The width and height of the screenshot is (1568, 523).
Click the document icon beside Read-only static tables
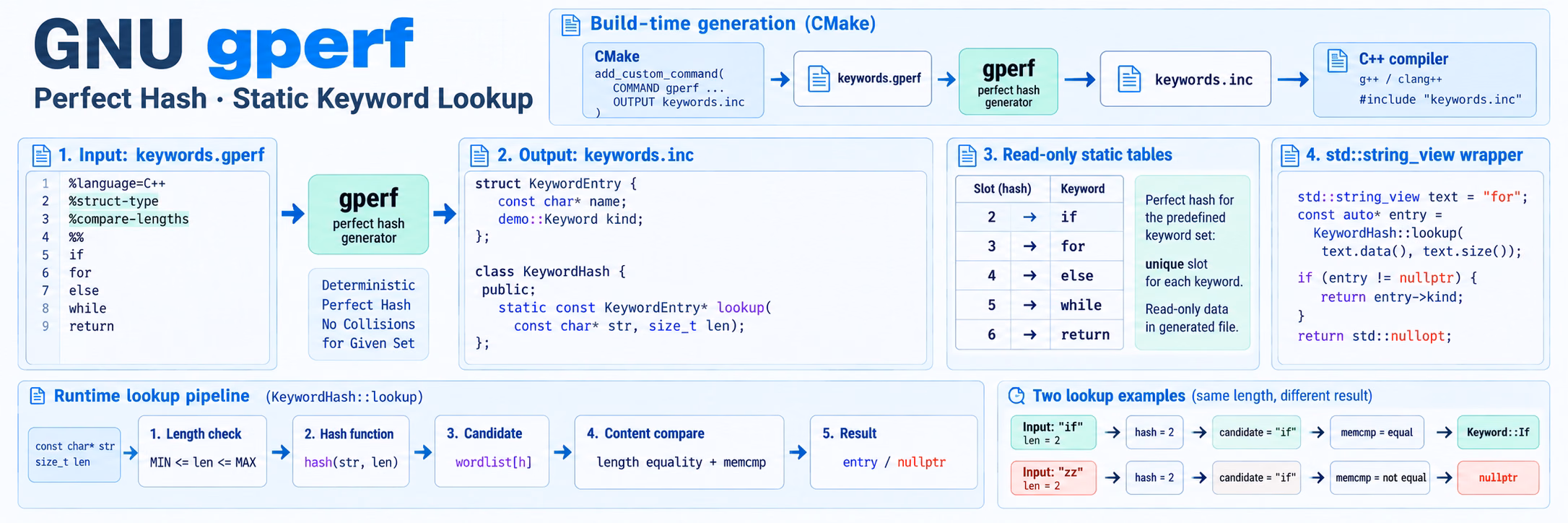coord(967,155)
